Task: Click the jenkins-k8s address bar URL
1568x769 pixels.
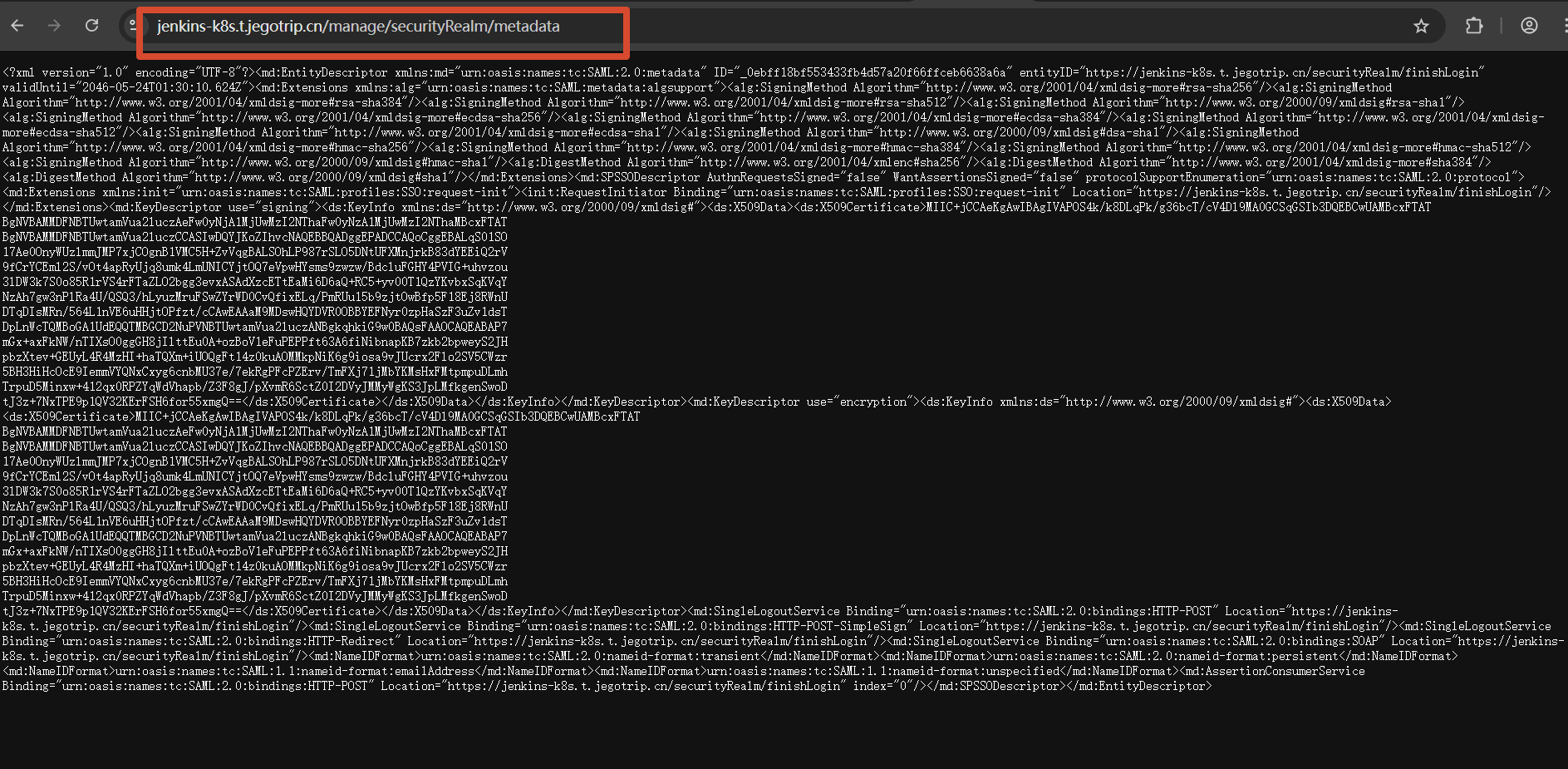Action: 358,27
